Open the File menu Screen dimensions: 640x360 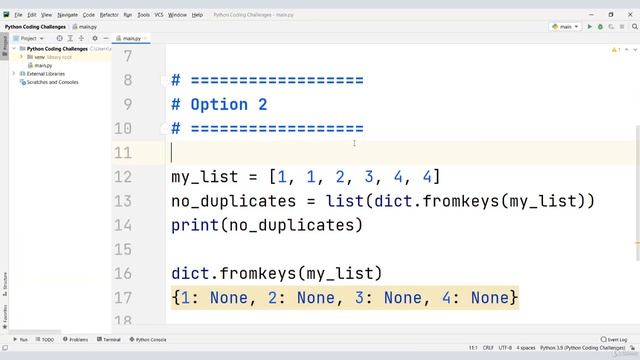[x=18, y=15]
